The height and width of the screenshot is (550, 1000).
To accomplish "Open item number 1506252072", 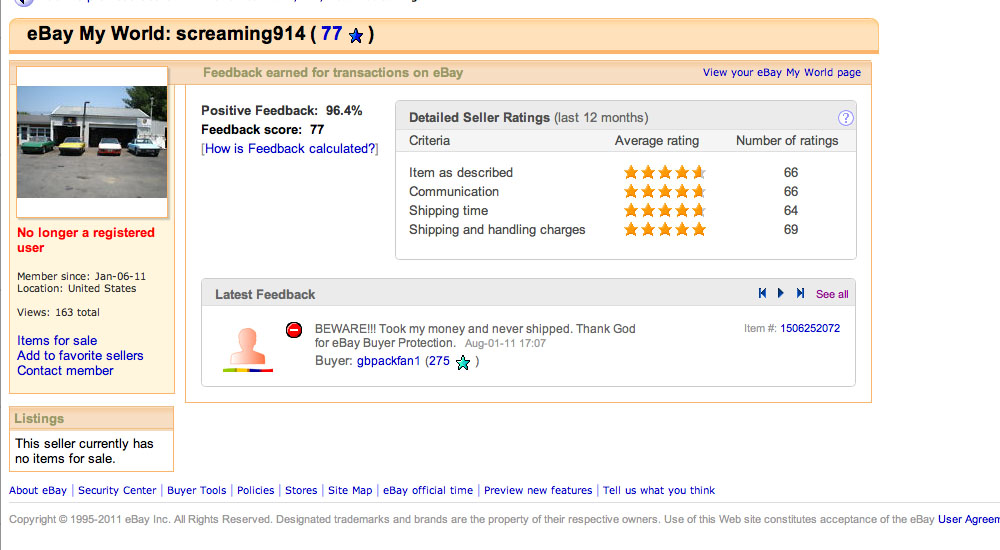I will pyautogui.click(x=810, y=329).
